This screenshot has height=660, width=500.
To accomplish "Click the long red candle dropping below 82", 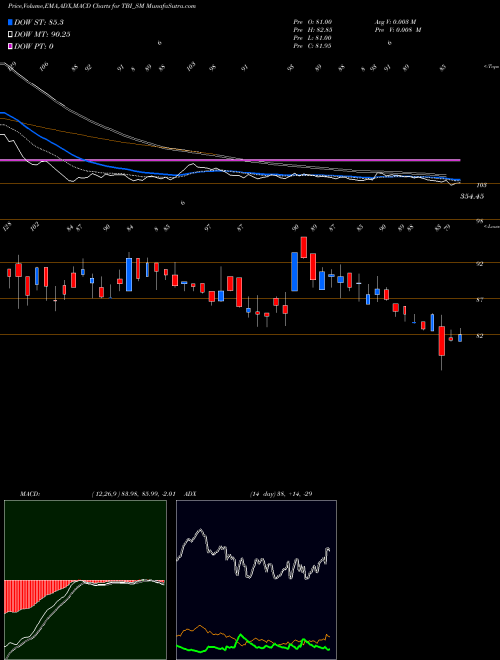I will click(x=441, y=341).
